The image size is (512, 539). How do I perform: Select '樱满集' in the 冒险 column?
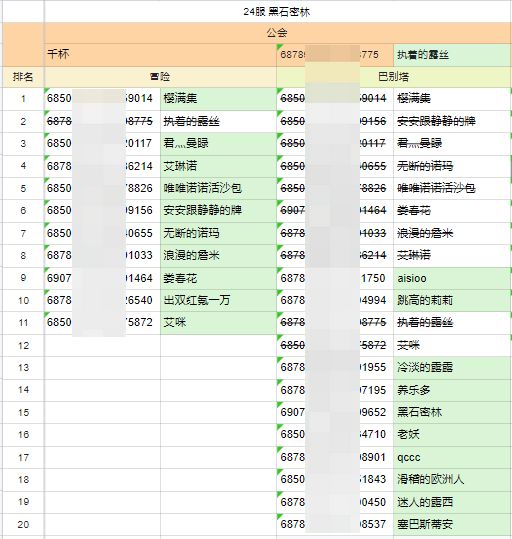pos(218,99)
